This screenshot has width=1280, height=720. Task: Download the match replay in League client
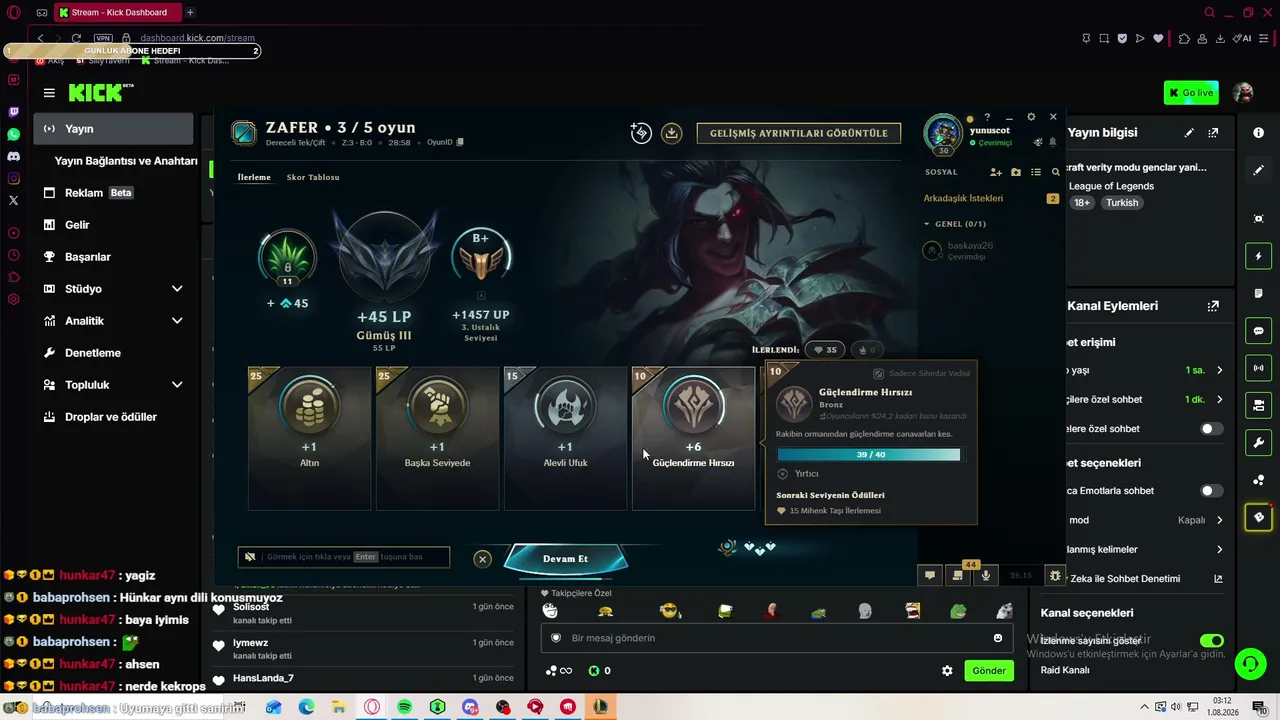672,133
